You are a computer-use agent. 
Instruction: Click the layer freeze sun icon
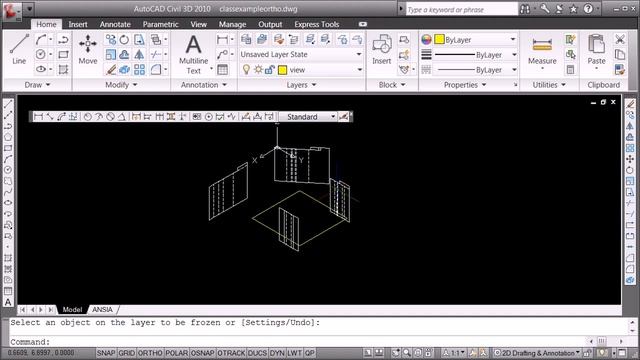(x=258, y=70)
